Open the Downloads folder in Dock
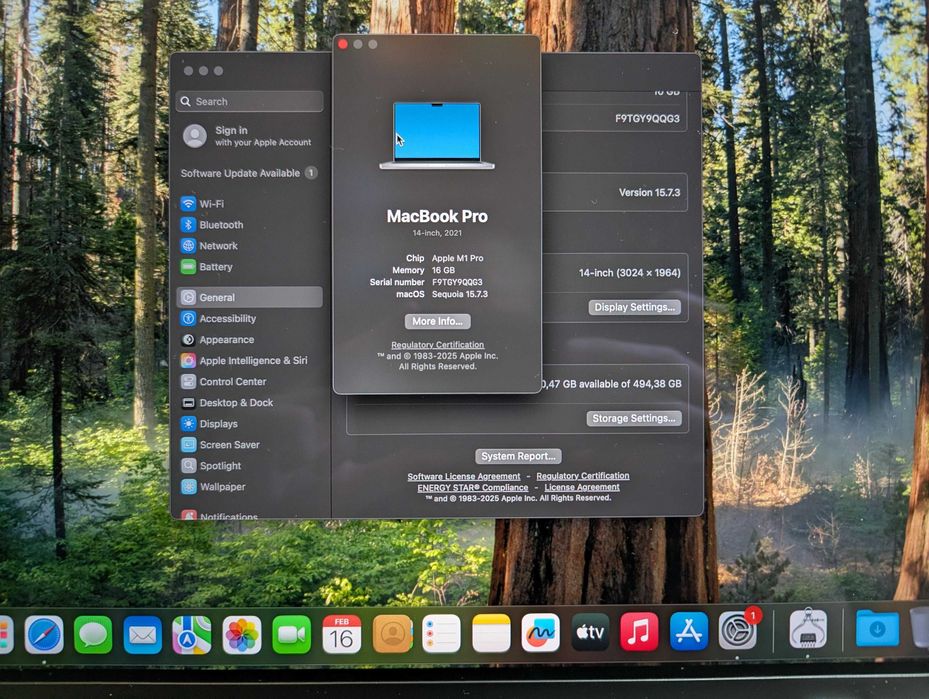The image size is (929, 699). coord(877,629)
